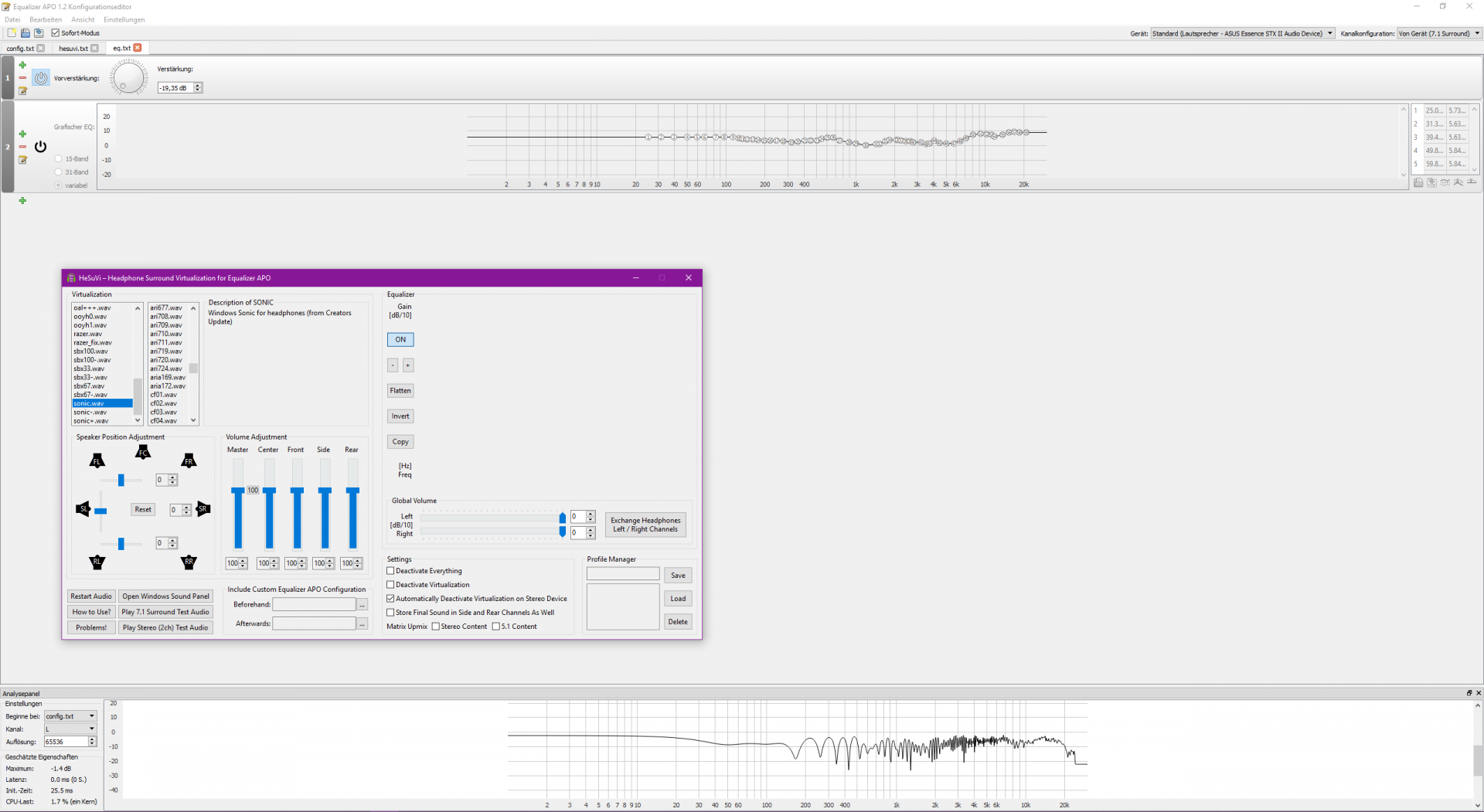This screenshot has height=812, width=1484.
Task: Open the Ansicht menu
Action: (83, 19)
